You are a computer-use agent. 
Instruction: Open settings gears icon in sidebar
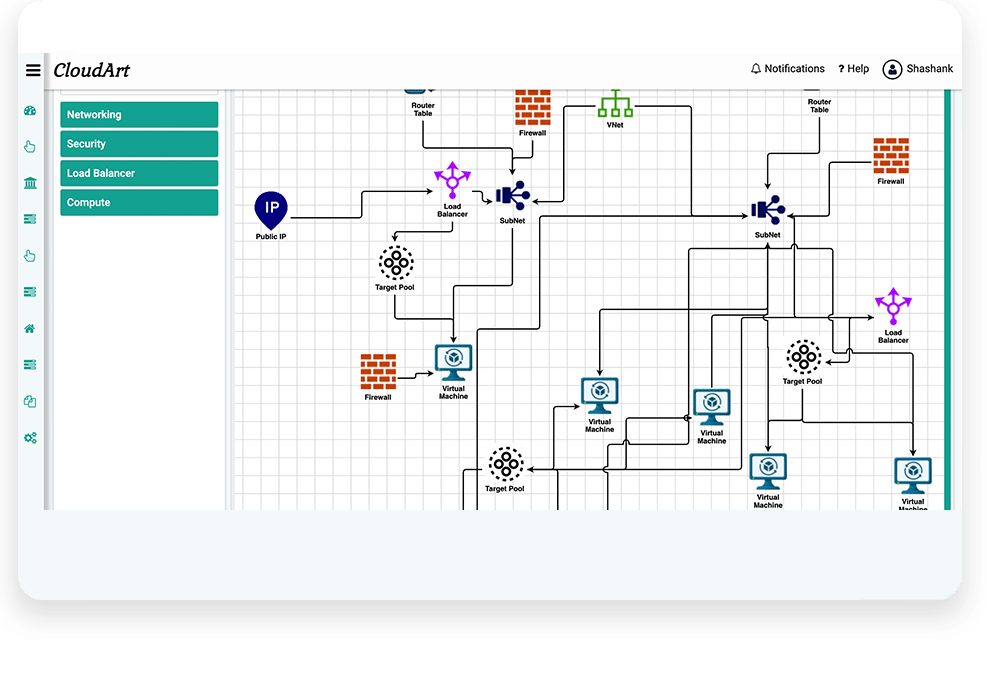pyautogui.click(x=30, y=438)
